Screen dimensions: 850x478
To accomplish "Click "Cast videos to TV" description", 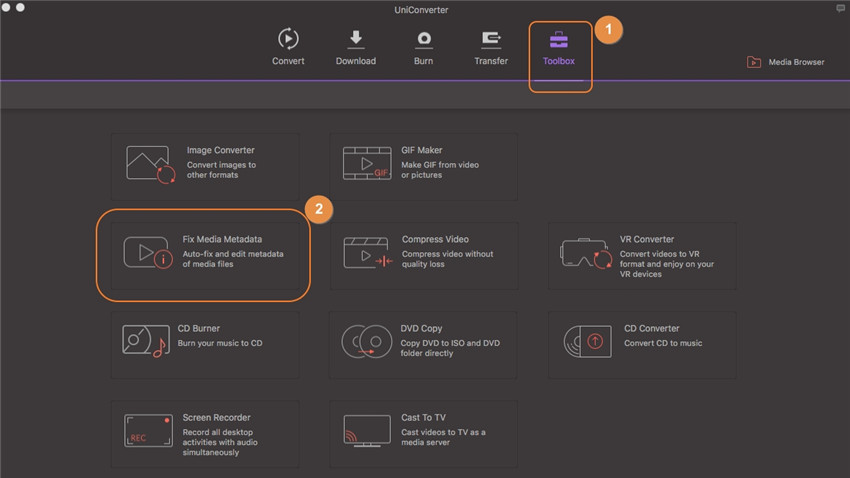I will coord(443,437).
